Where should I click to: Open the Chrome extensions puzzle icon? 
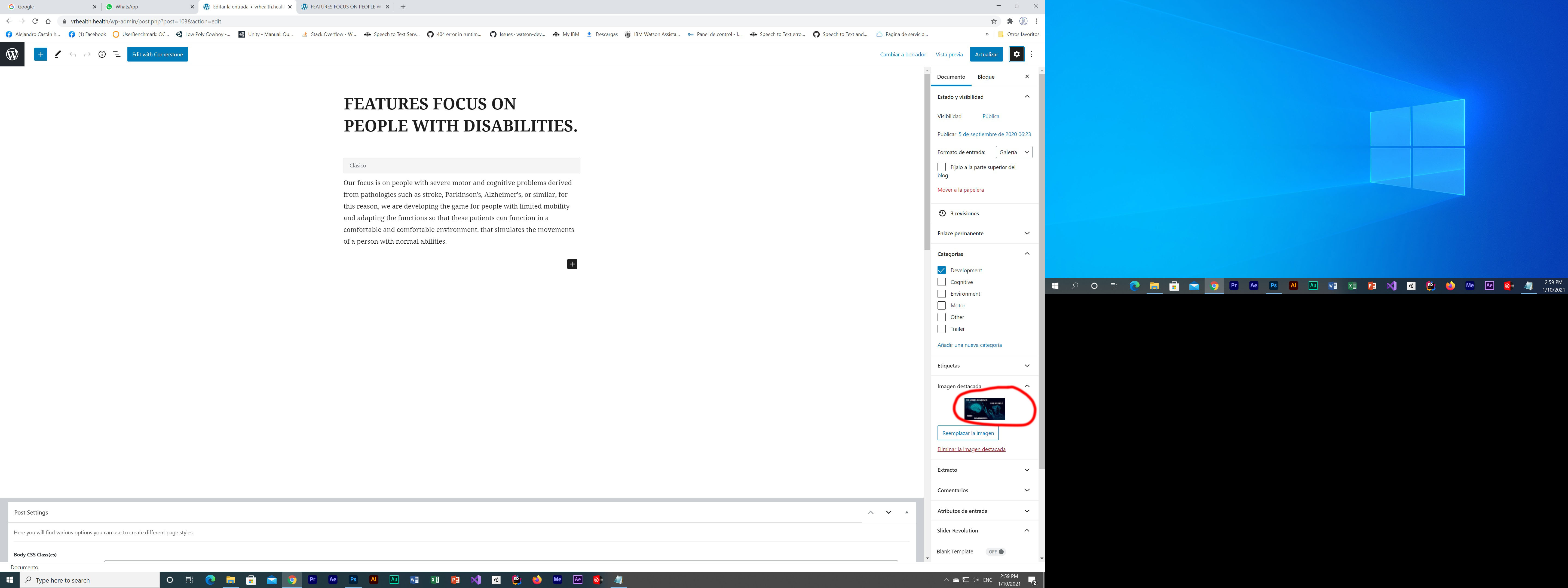point(1010,21)
